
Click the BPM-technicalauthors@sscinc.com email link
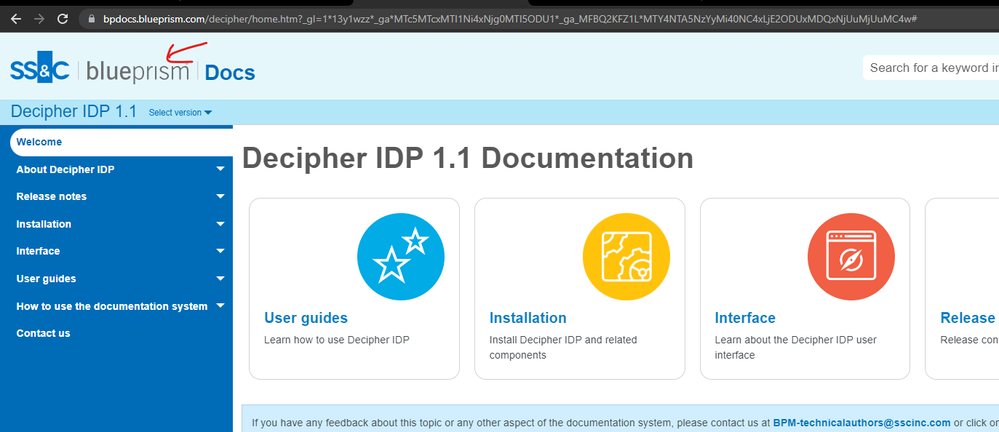coord(862,422)
